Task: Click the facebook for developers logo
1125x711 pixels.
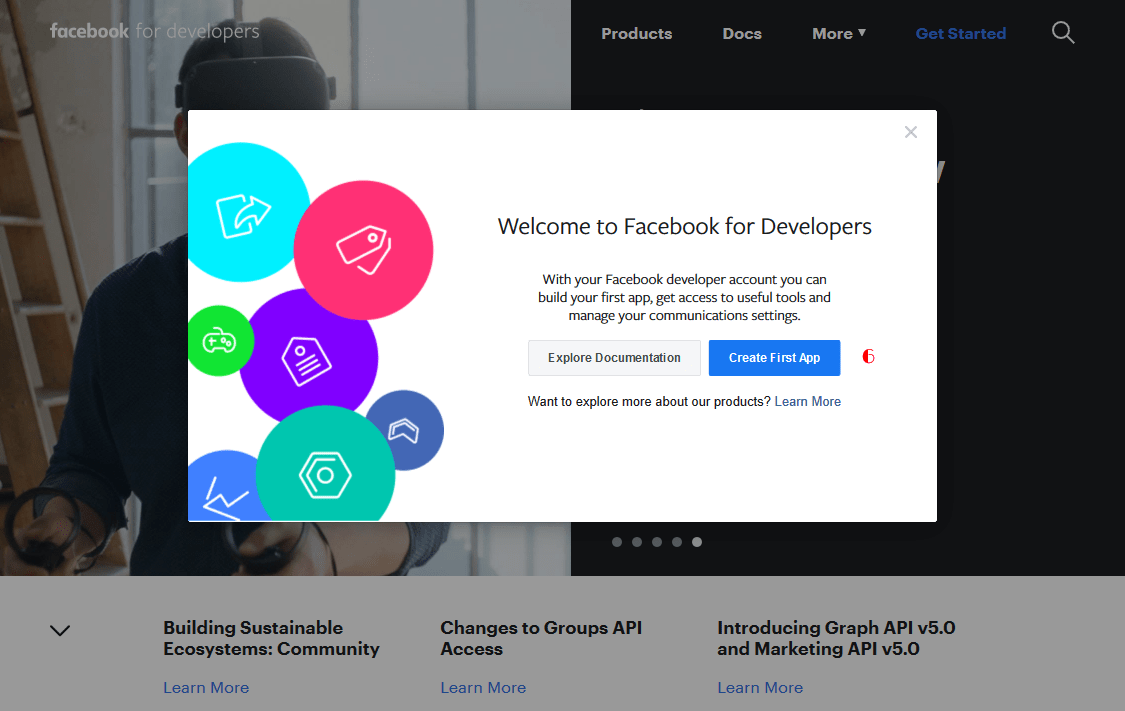Action: coord(154,32)
